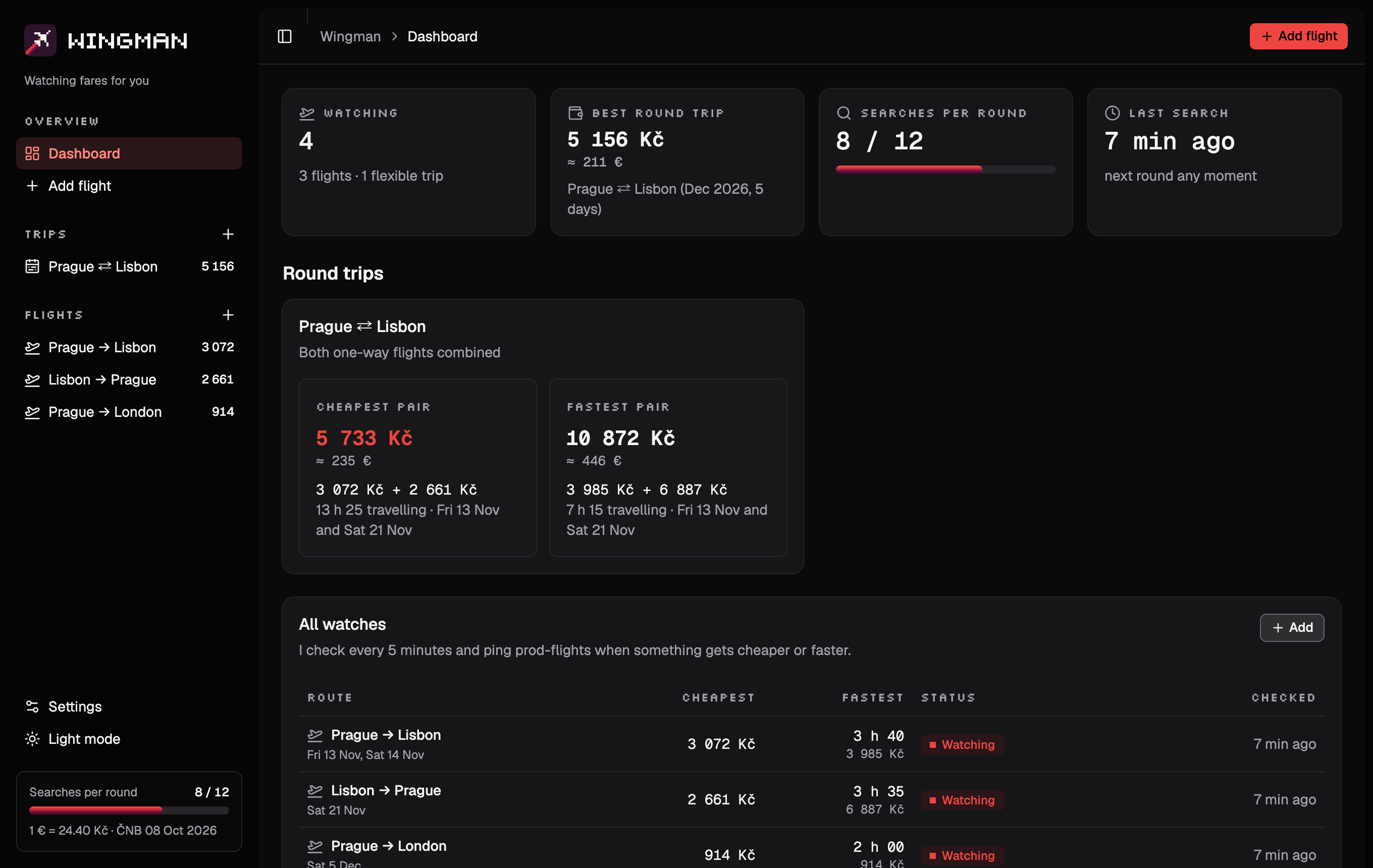This screenshot has height=868, width=1373.
Task: Click the Watching status badge for Lisbon → Prague
Action: [962, 800]
